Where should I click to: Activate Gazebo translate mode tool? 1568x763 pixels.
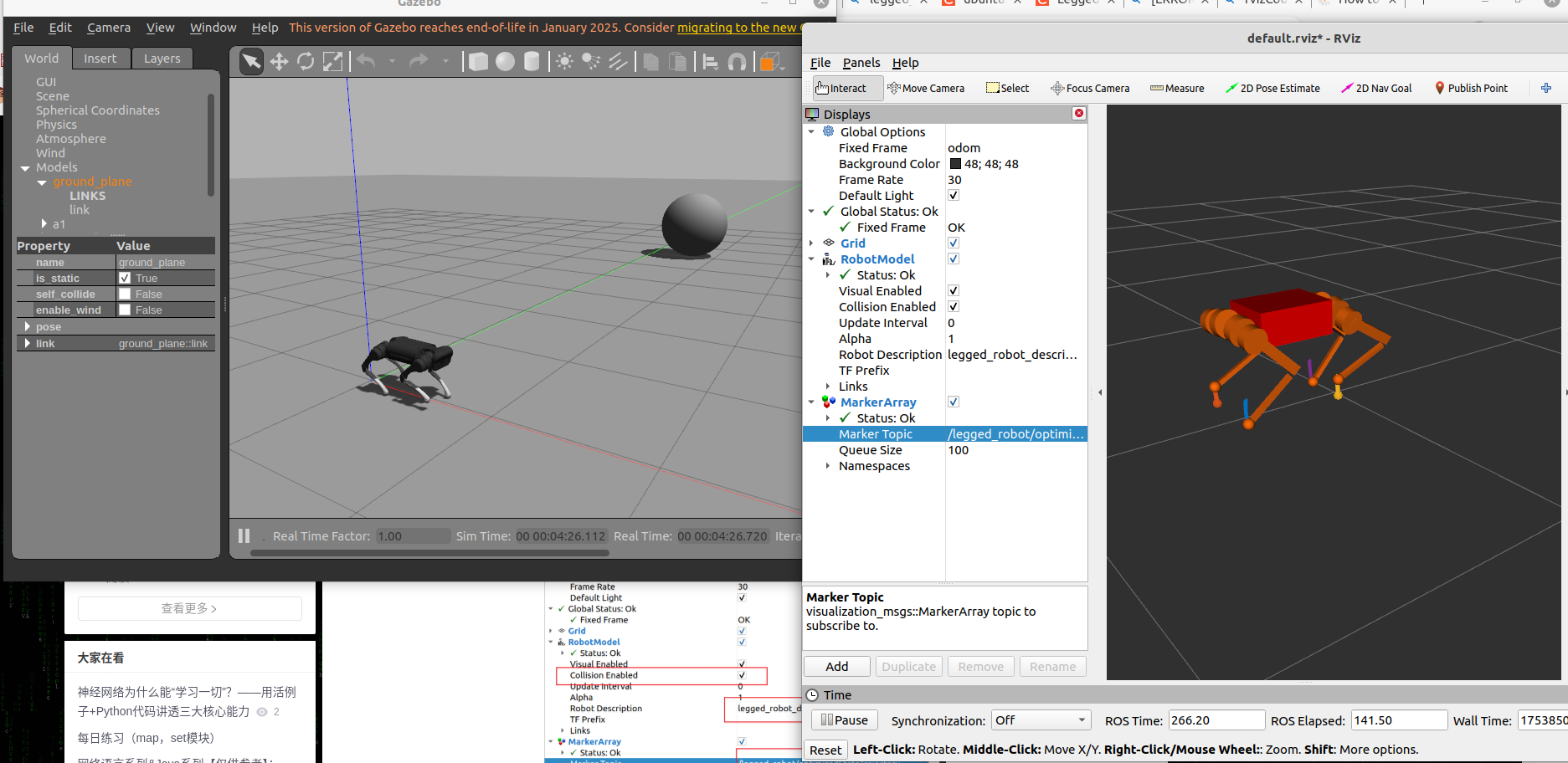[x=279, y=61]
